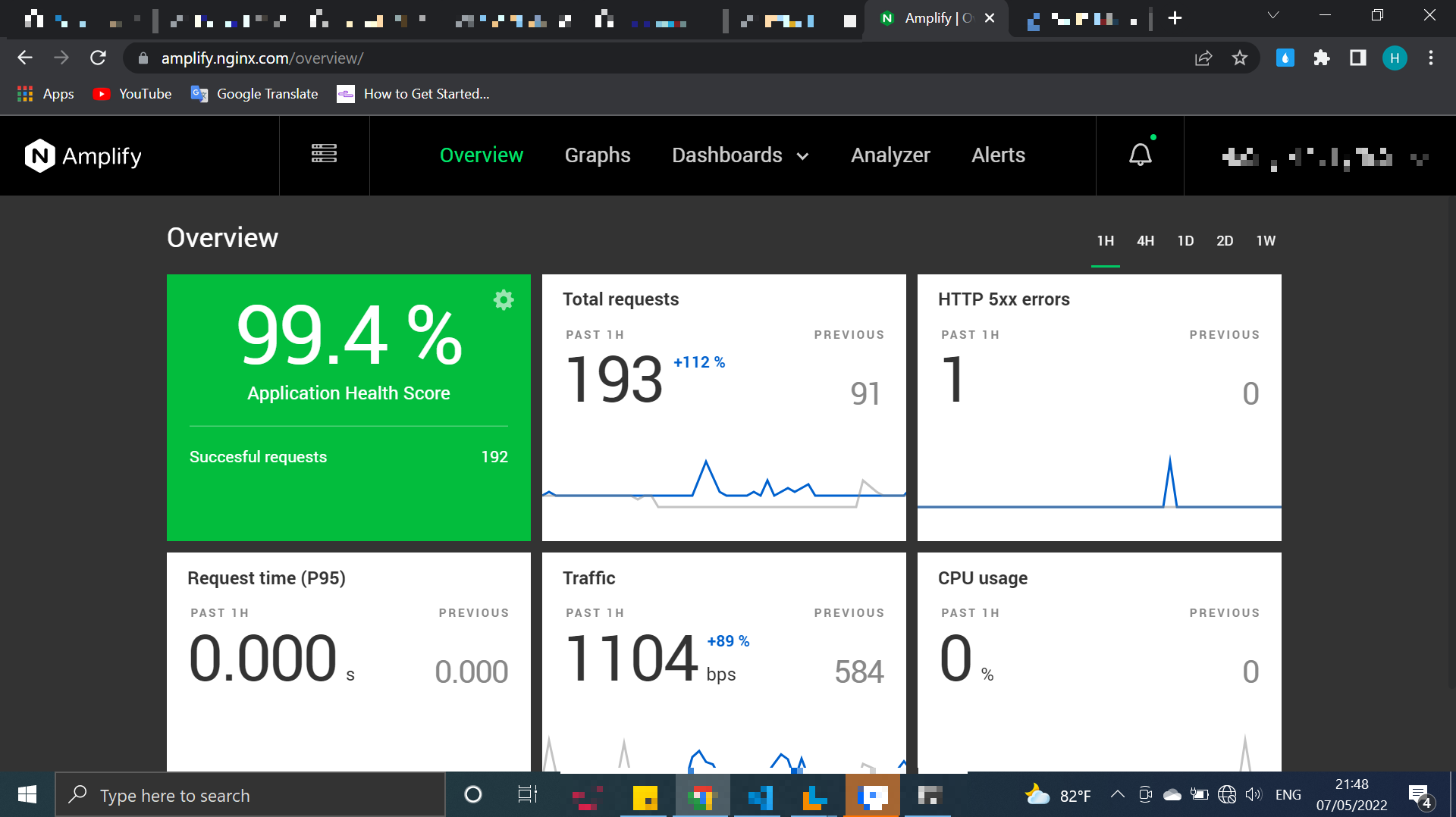Click the Type here to search box

(250, 794)
